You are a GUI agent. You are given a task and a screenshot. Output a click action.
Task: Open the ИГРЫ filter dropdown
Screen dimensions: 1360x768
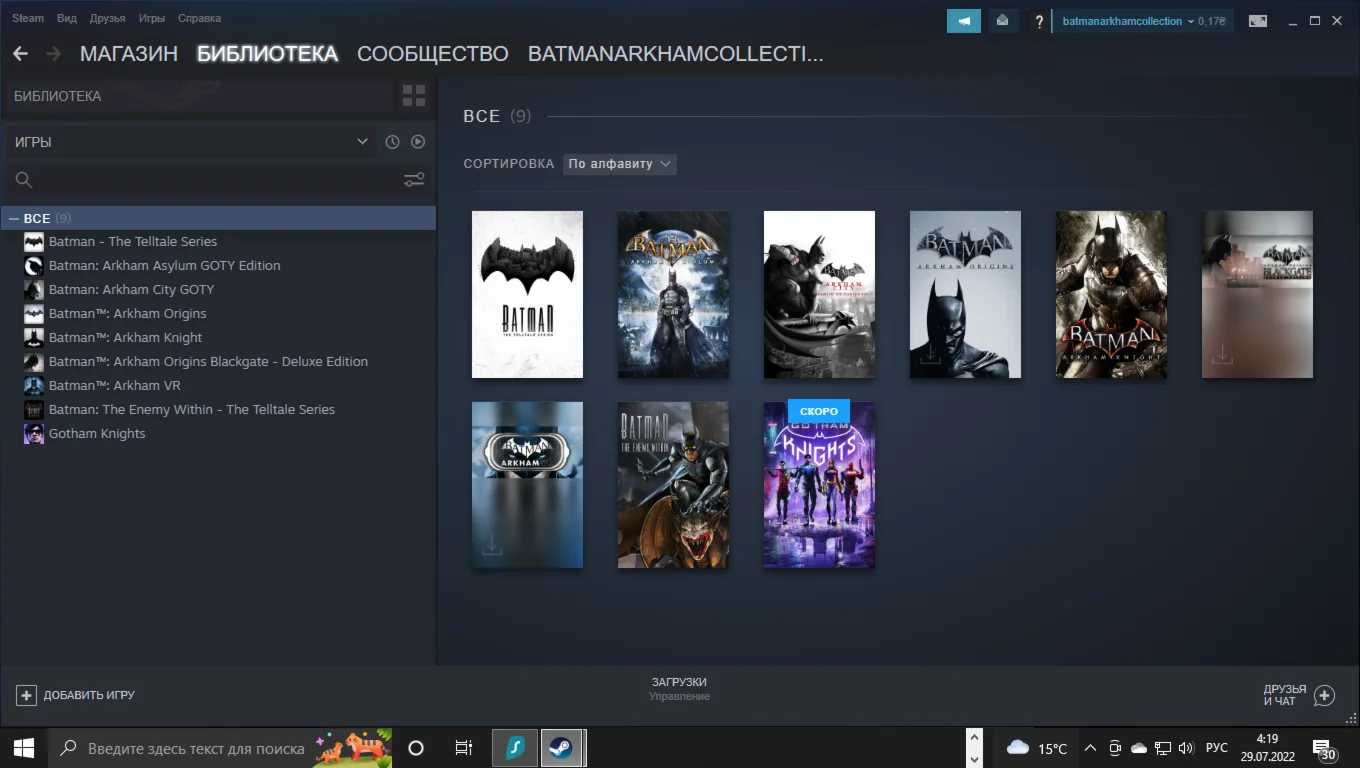tap(190, 142)
